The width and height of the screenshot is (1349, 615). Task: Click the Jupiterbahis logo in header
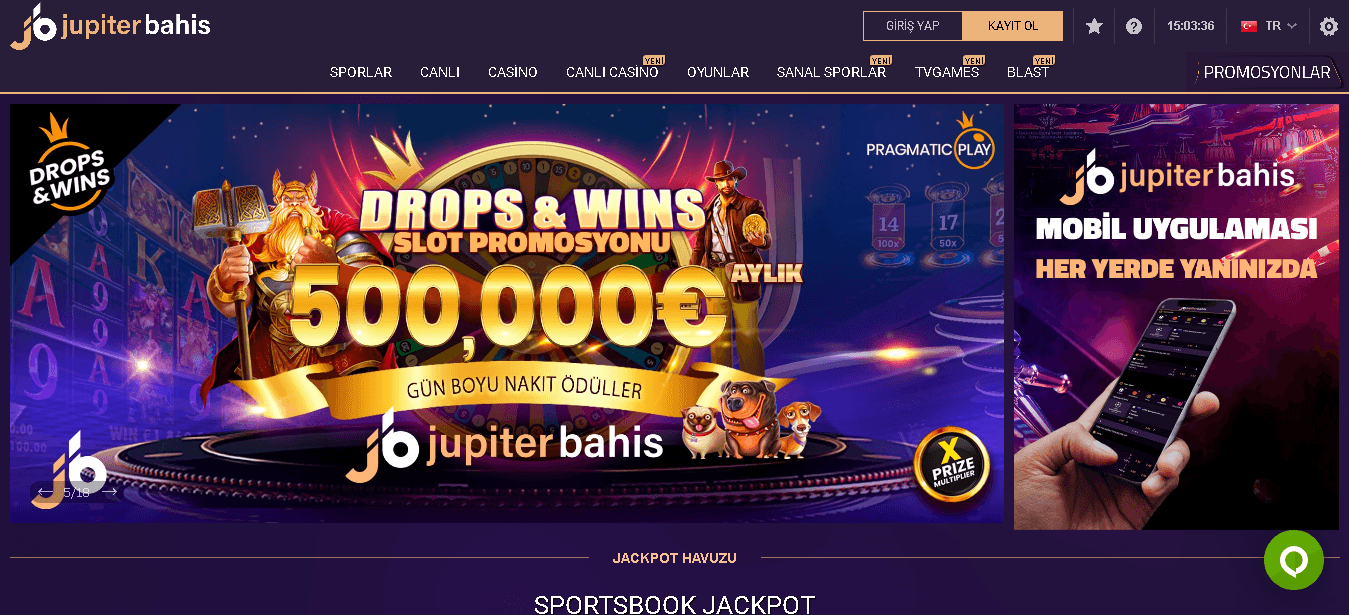pos(111,26)
